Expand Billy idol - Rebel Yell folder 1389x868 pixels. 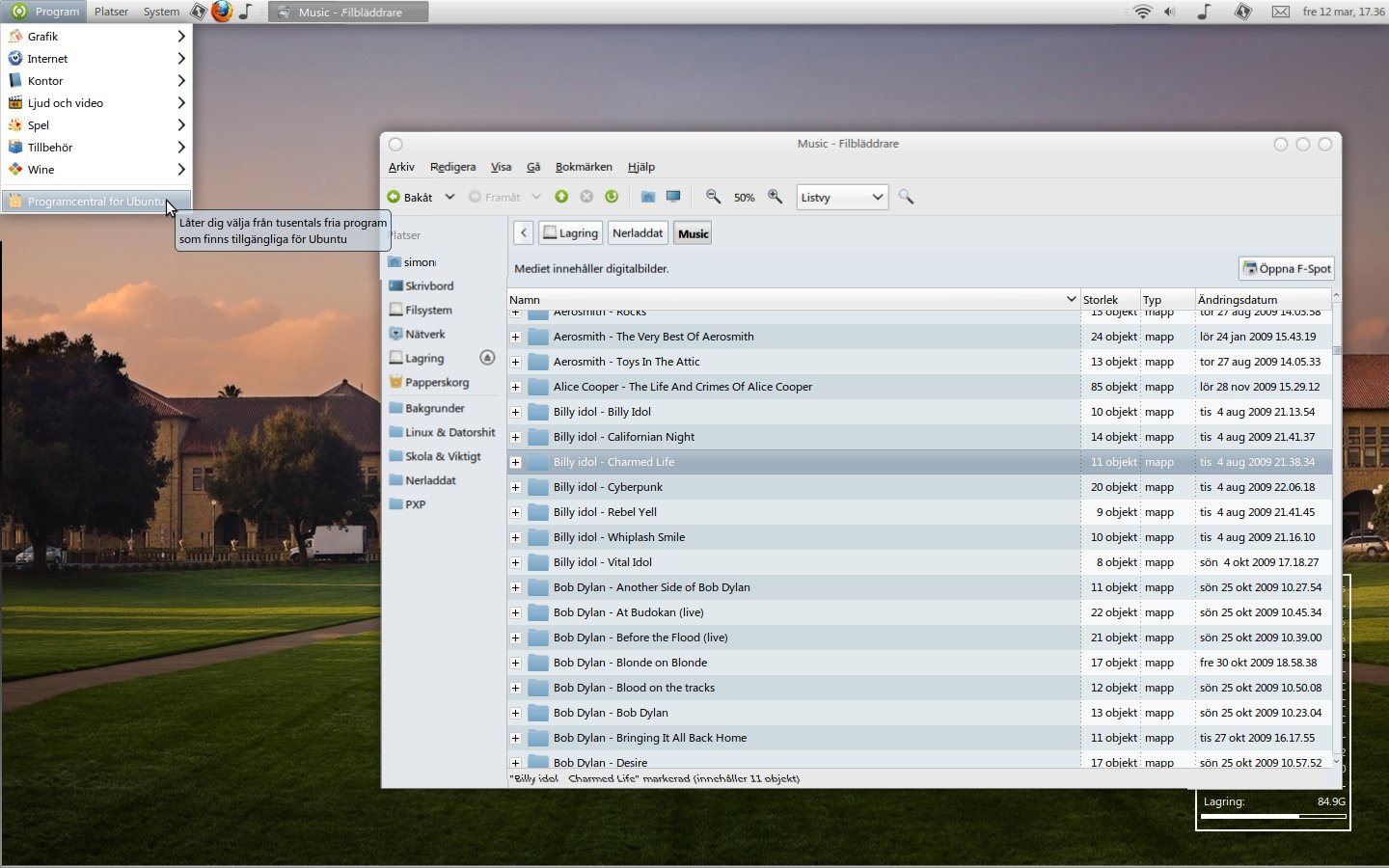click(515, 512)
